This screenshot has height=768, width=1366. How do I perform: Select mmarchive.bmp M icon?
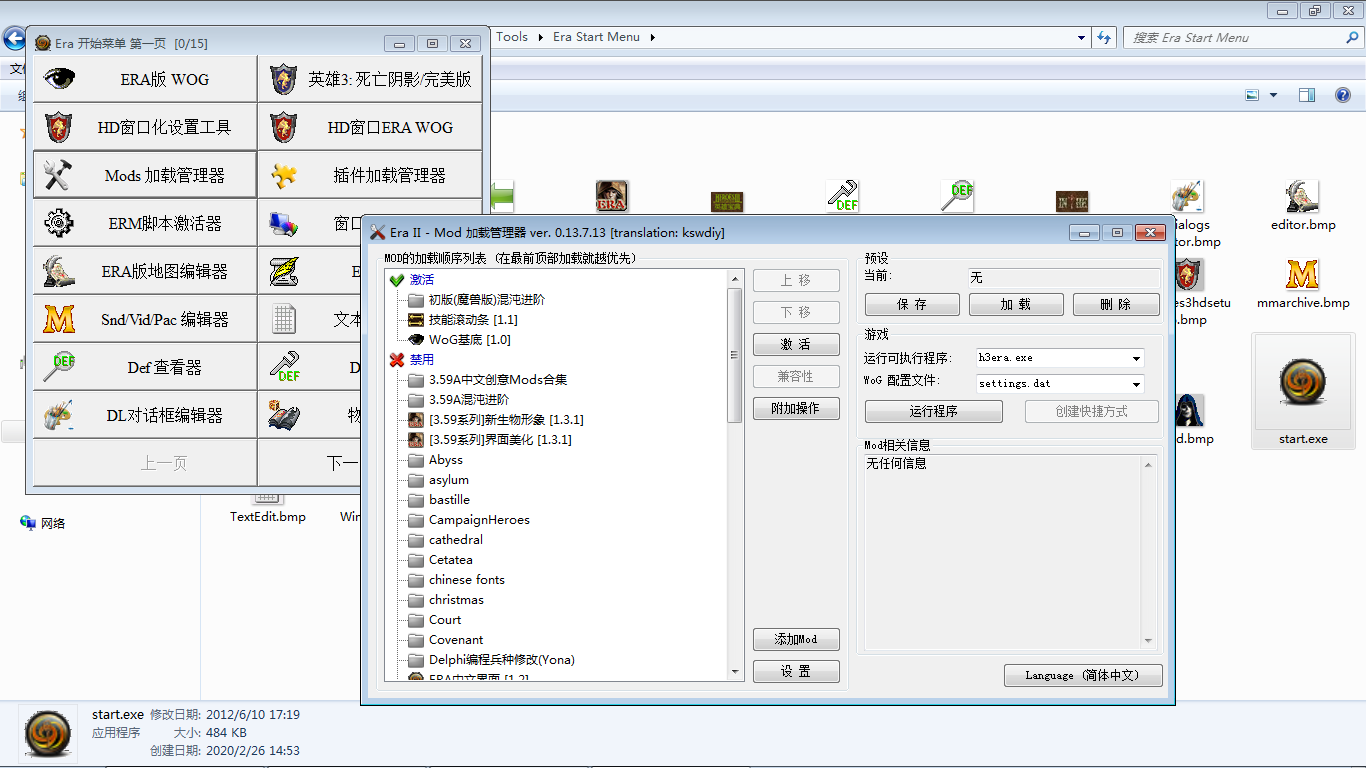(1302, 274)
